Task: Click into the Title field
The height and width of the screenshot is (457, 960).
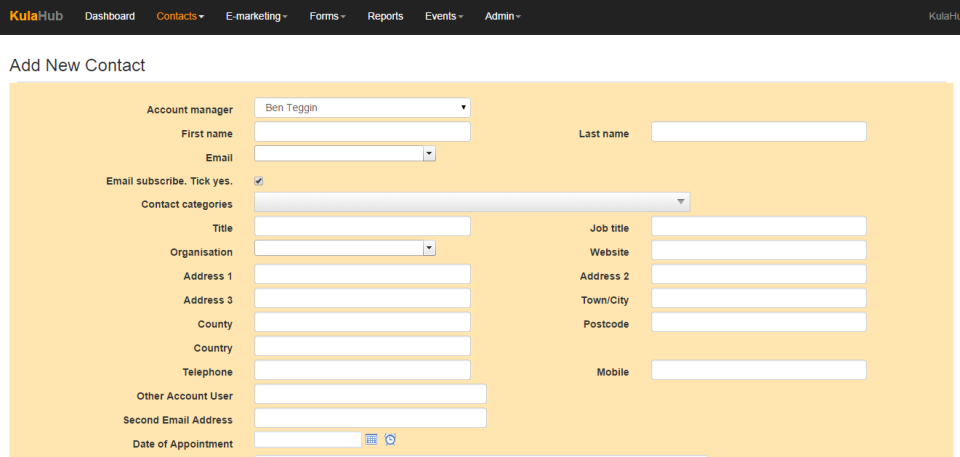Action: click(x=362, y=226)
